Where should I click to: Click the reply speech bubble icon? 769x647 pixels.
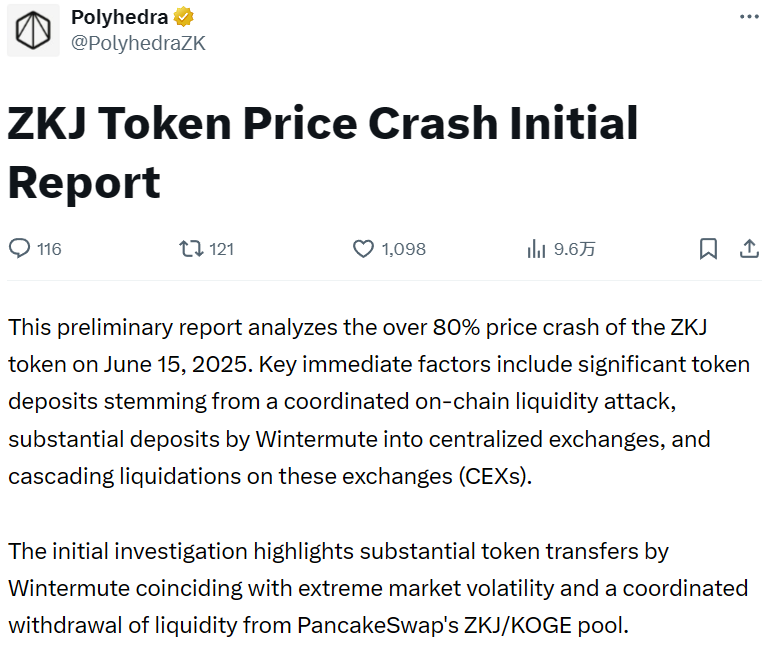tap(20, 249)
